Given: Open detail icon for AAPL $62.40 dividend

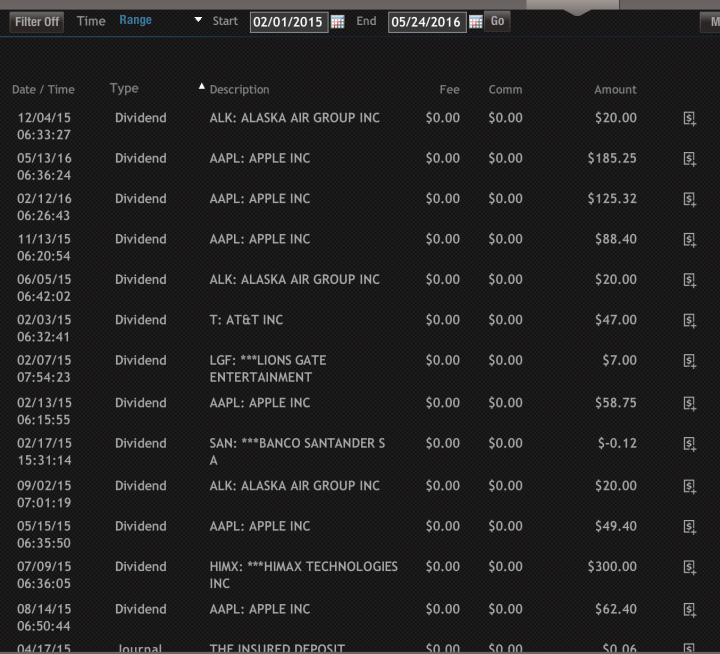Looking at the screenshot, I should tap(690, 610).
